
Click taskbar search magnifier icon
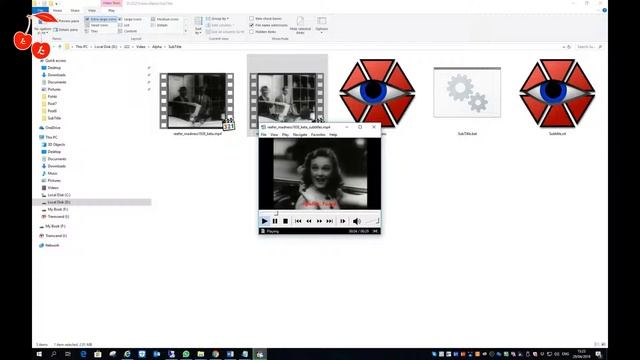pos(53,354)
